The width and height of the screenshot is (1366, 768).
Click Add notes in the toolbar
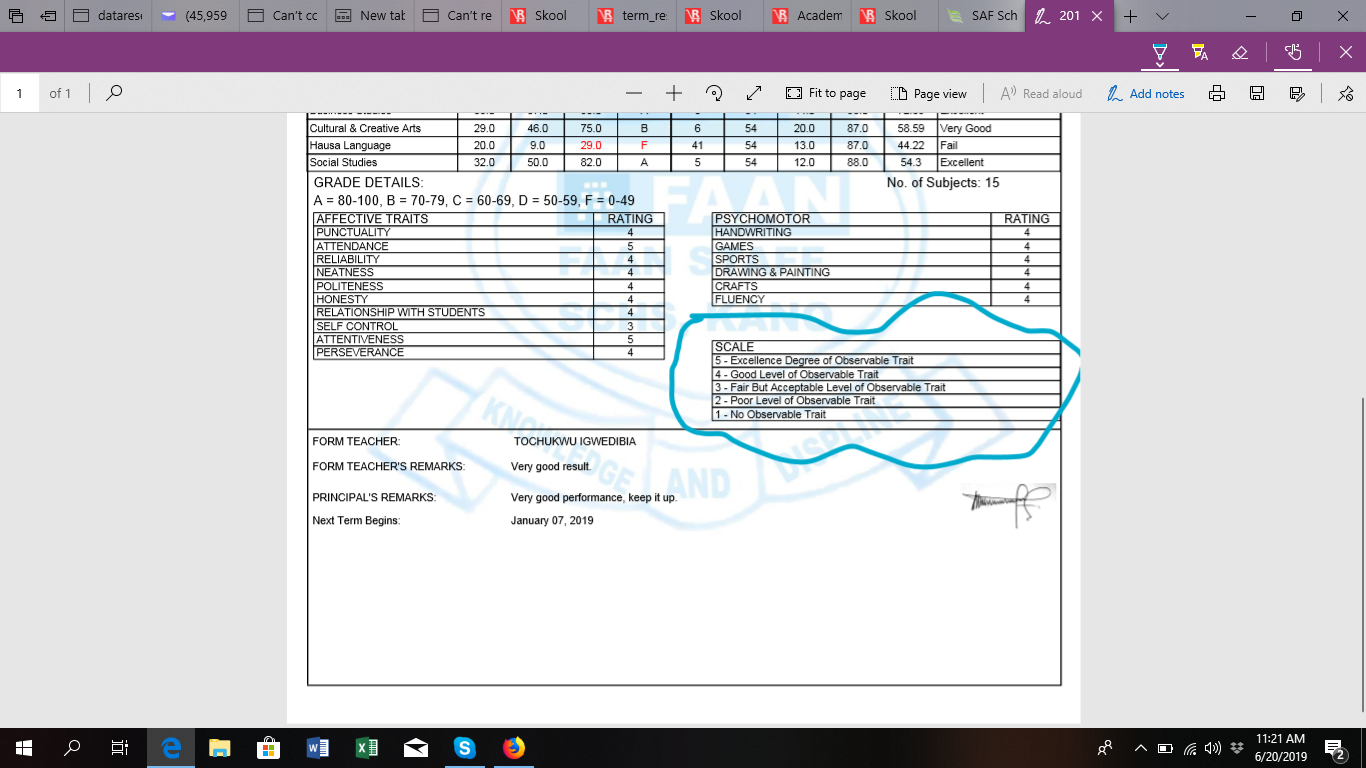(1146, 93)
